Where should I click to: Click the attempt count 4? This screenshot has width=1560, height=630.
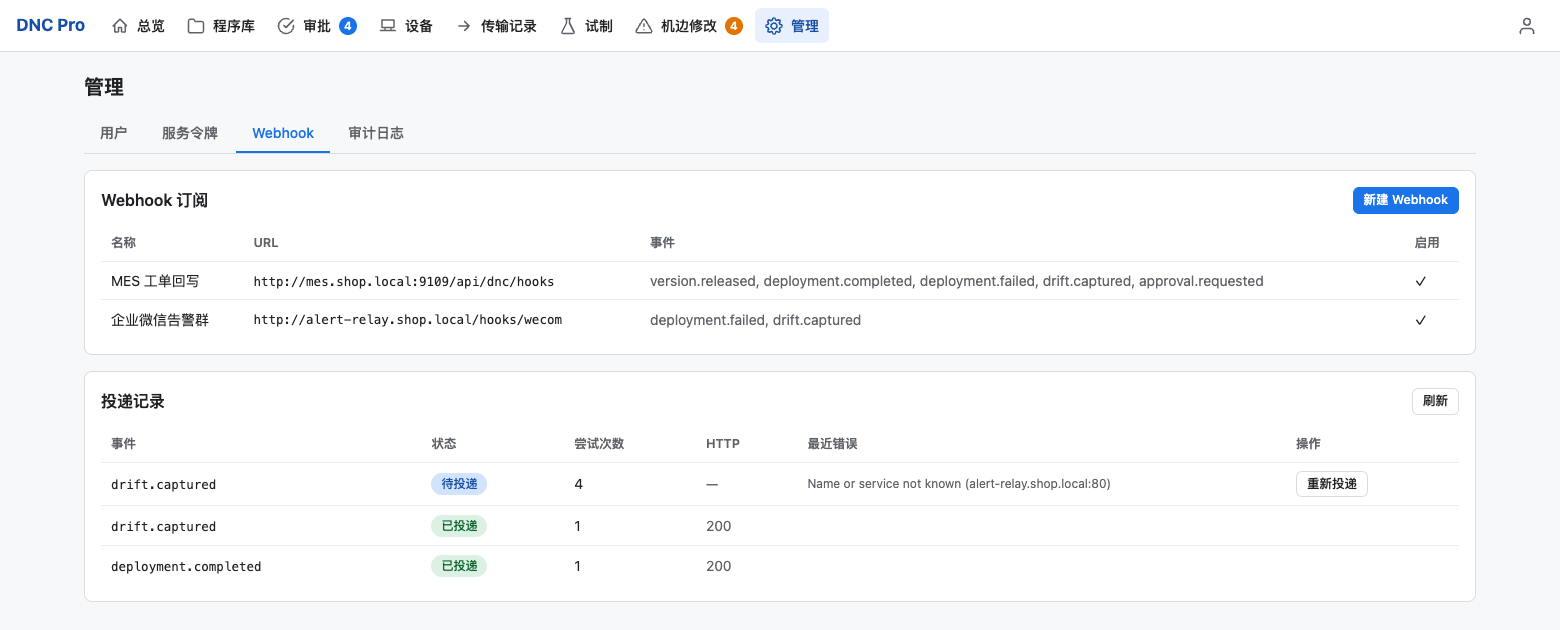click(578, 484)
